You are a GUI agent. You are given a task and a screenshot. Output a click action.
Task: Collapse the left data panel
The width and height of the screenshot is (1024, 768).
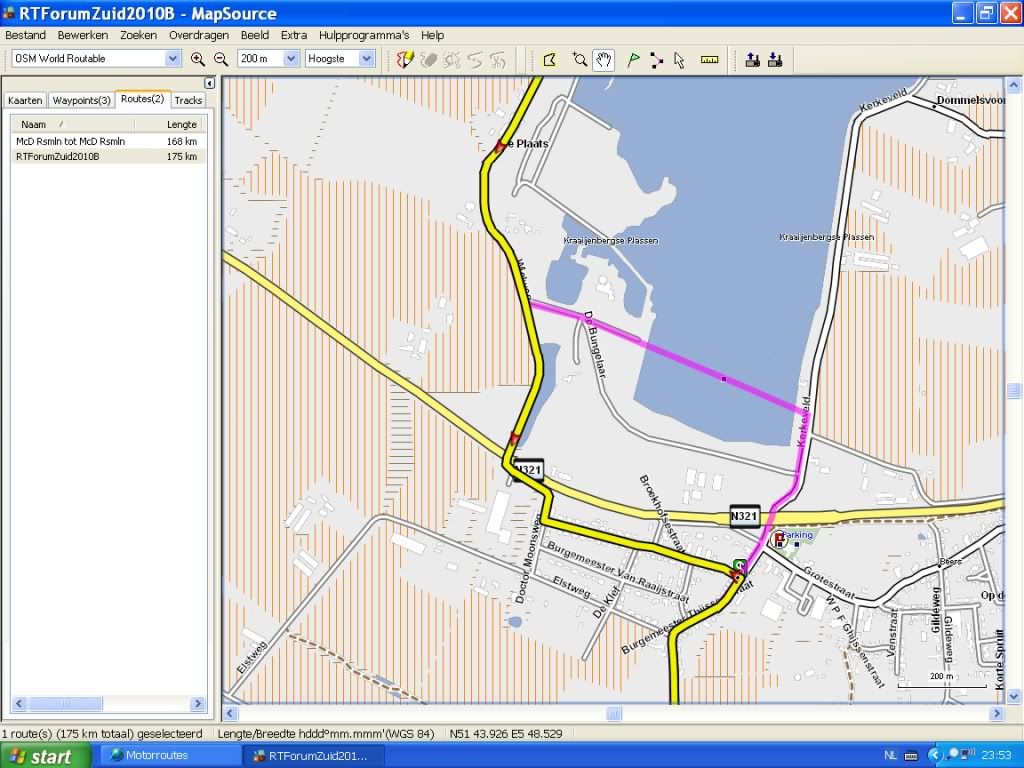209,83
